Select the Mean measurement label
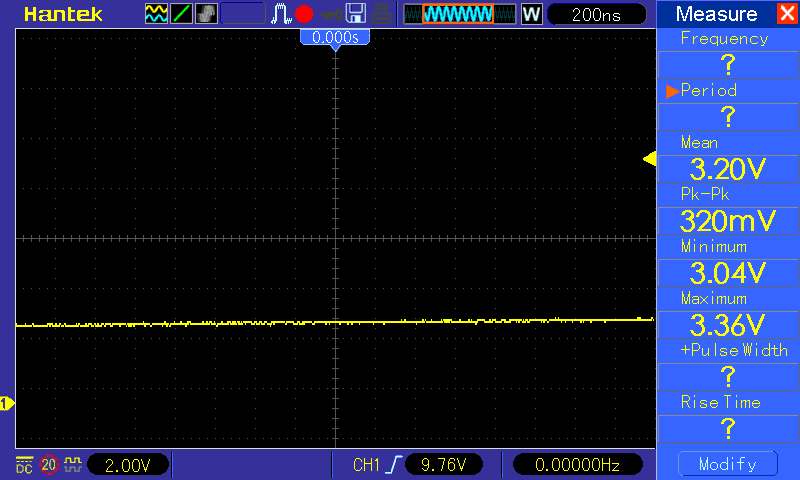This screenshot has height=480, width=800. point(699,142)
